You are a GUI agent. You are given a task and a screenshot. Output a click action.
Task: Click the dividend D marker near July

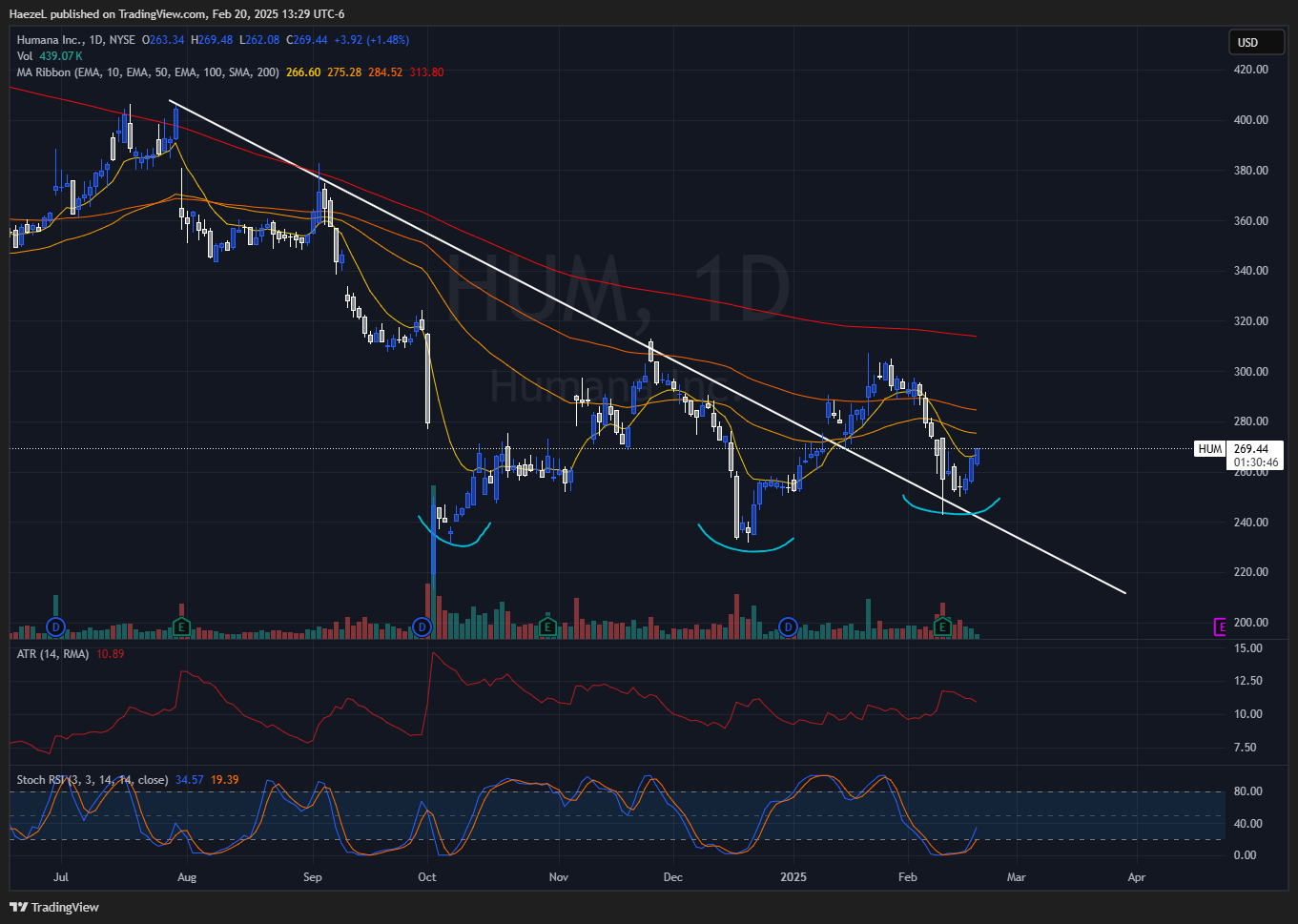pos(56,626)
